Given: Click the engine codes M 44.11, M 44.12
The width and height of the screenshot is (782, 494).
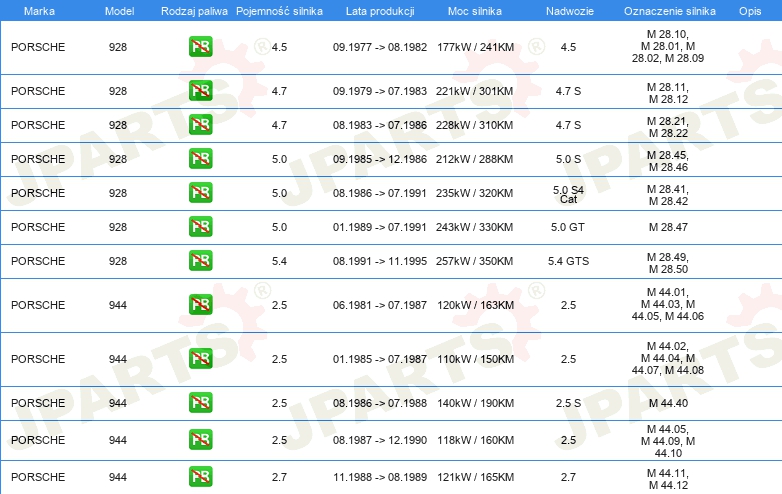Looking at the screenshot, I should click(668, 479).
